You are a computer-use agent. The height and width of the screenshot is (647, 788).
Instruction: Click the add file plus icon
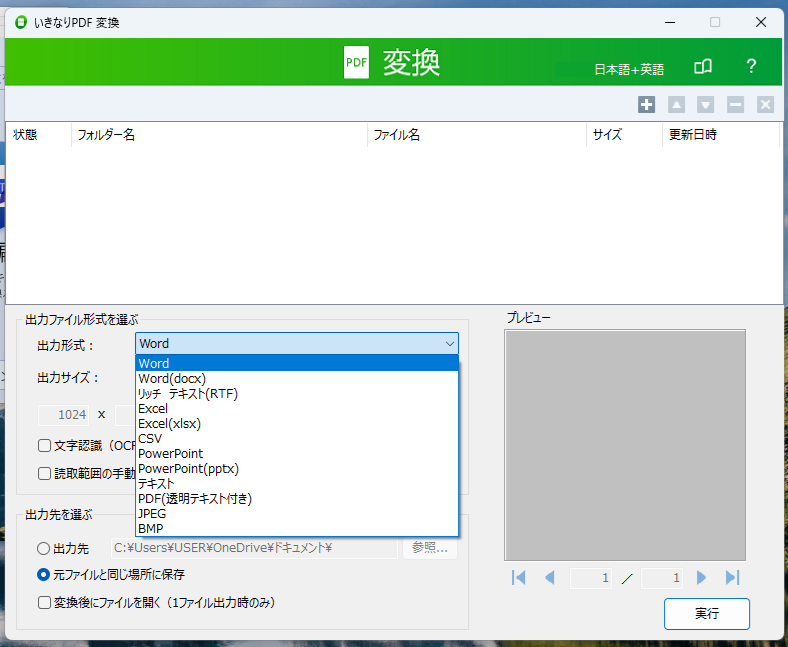click(x=646, y=105)
